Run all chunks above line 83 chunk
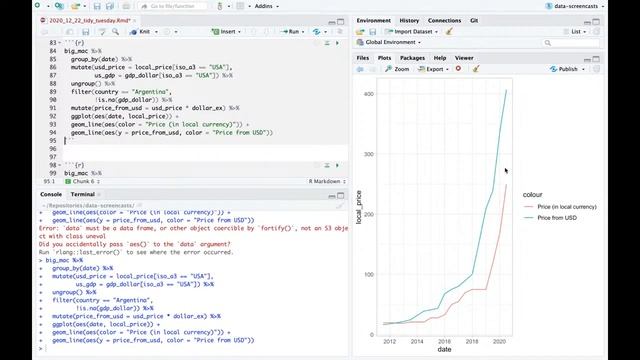The height and width of the screenshot is (360, 640). (x=327, y=43)
